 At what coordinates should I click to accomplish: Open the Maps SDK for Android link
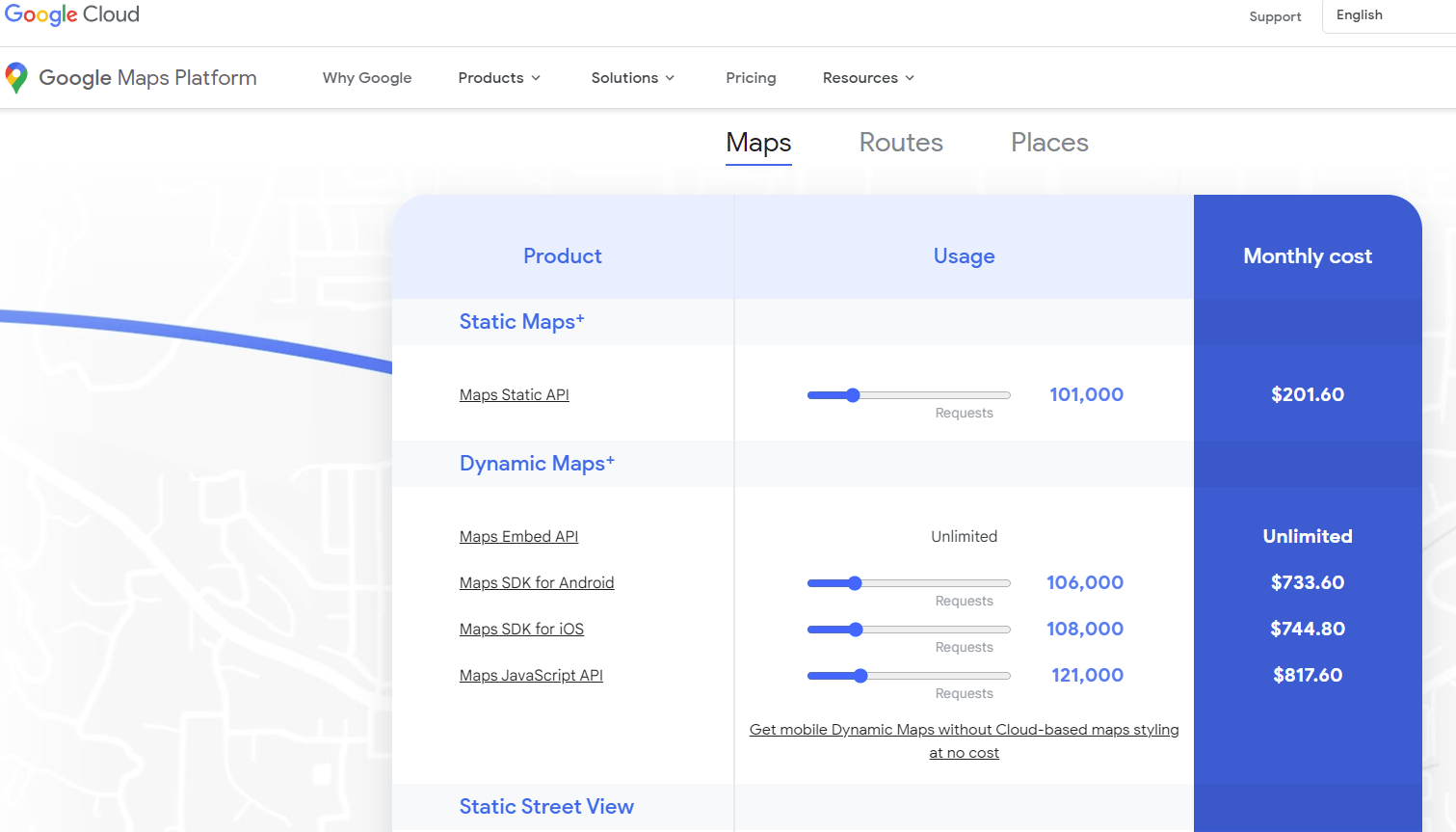(x=537, y=582)
